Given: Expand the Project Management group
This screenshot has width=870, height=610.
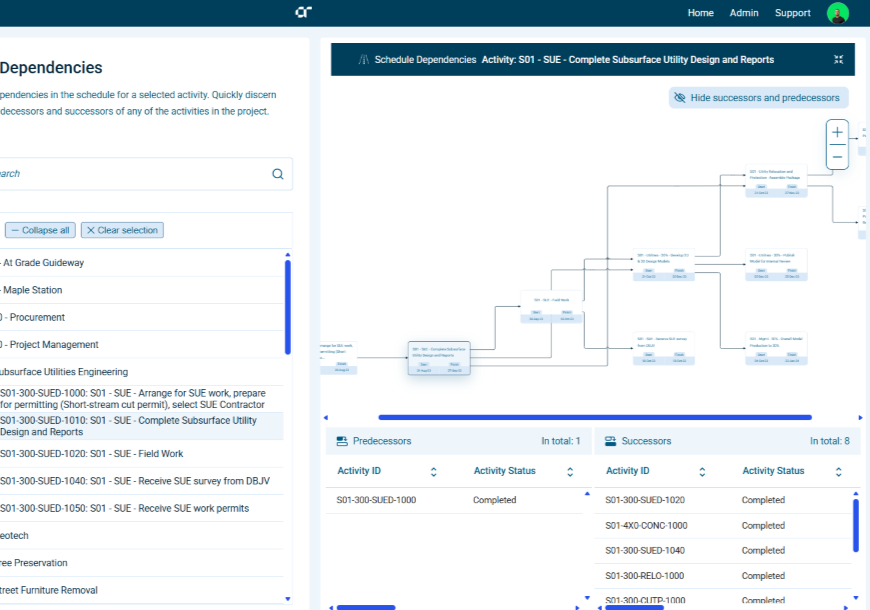Looking at the screenshot, I should coord(141,344).
